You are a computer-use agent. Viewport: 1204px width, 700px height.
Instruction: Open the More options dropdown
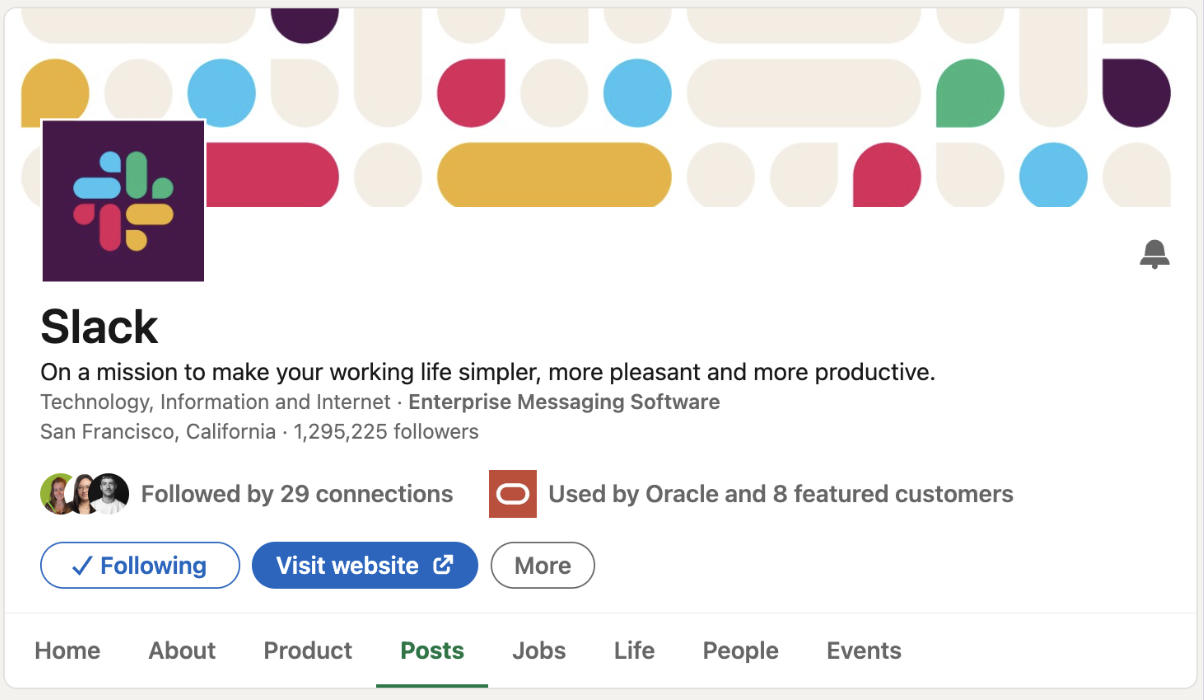(x=543, y=565)
